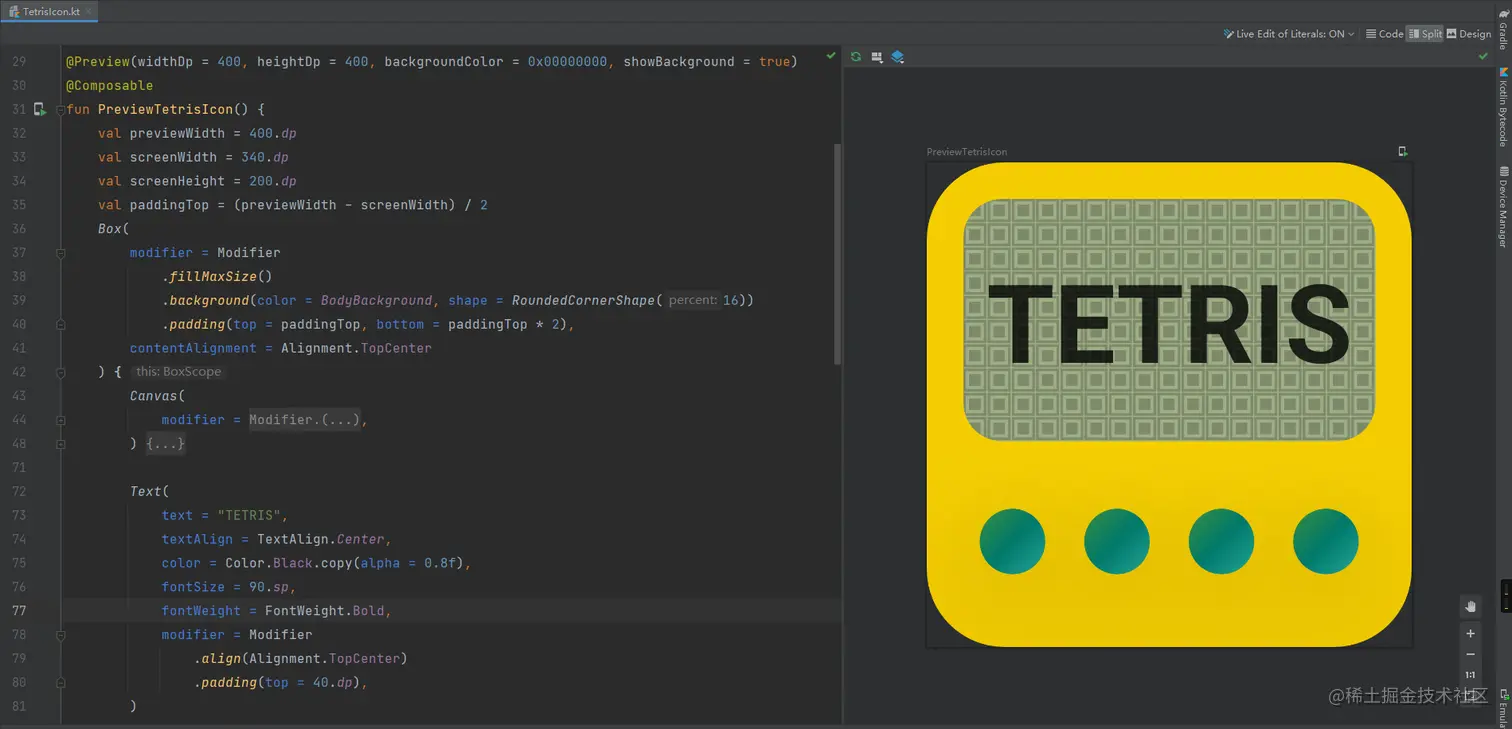Click the PreviewTetrisIcon label above the preview

click(x=967, y=152)
